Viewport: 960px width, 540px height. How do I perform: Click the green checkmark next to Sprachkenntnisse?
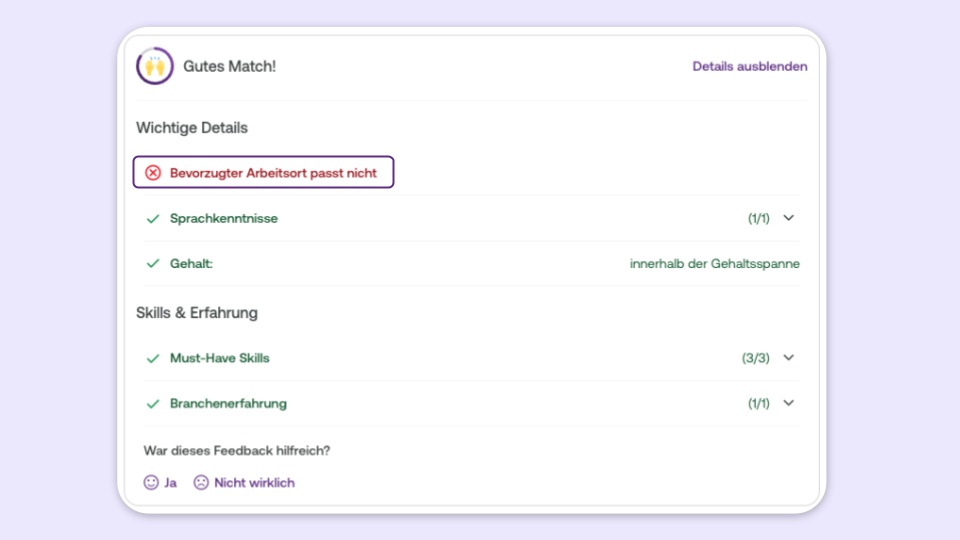point(153,219)
